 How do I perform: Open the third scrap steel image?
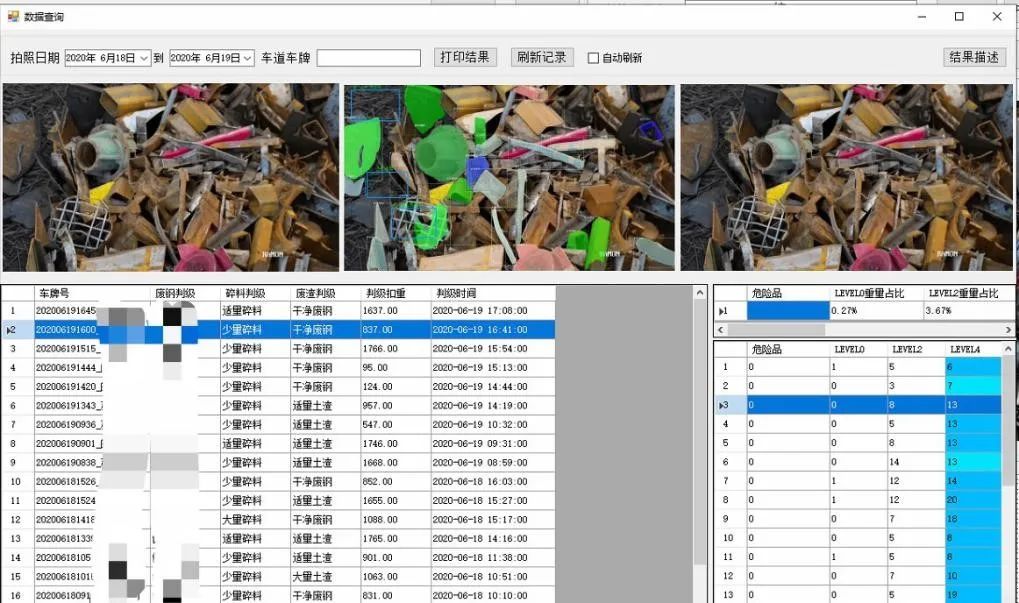(846, 177)
